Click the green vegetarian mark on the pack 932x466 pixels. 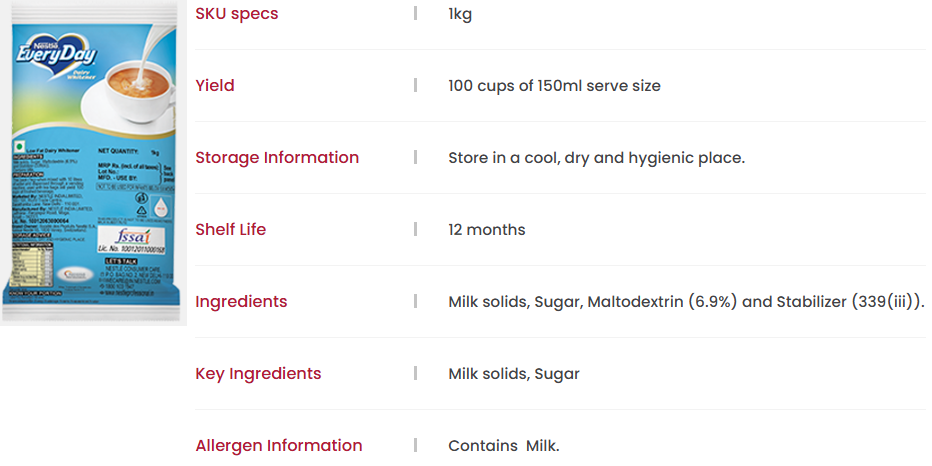(x=20, y=147)
